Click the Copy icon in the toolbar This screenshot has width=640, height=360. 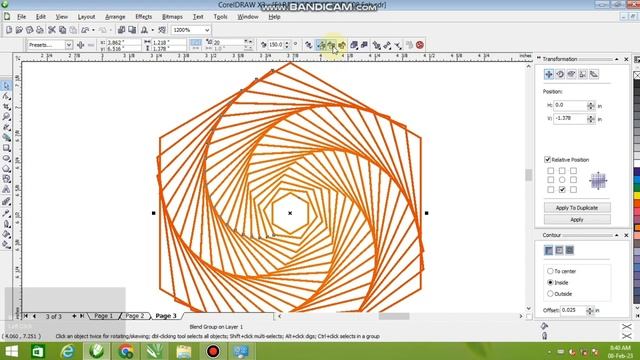[x=62, y=30]
